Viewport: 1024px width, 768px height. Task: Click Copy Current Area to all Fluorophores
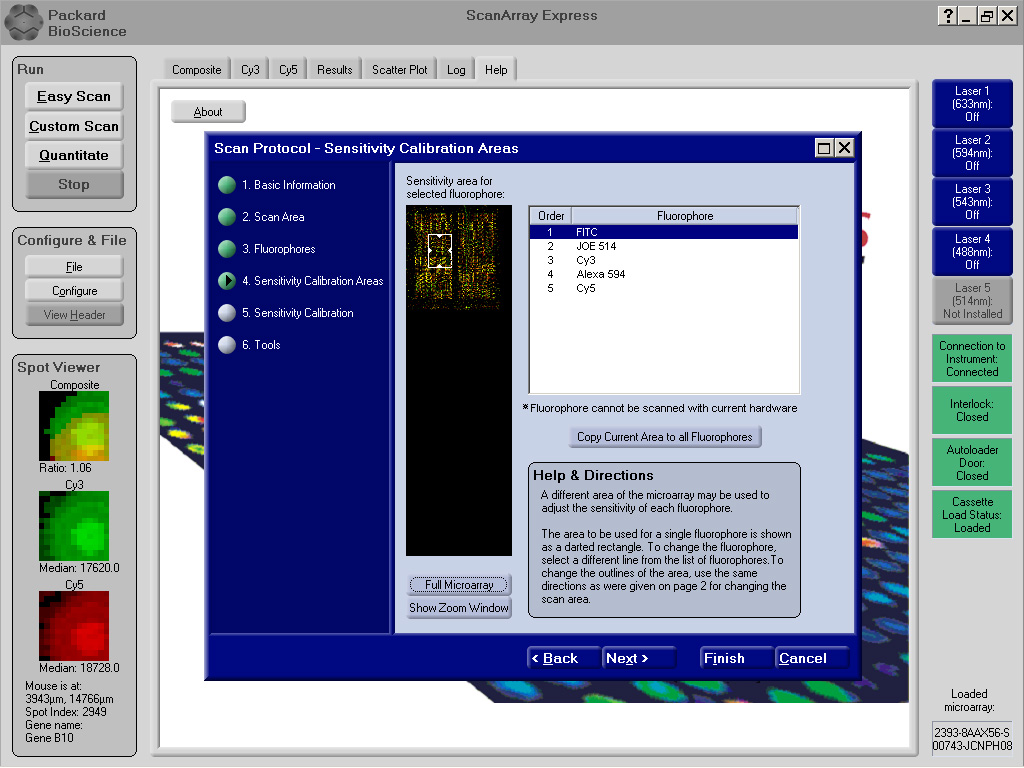pyautogui.click(x=665, y=437)
